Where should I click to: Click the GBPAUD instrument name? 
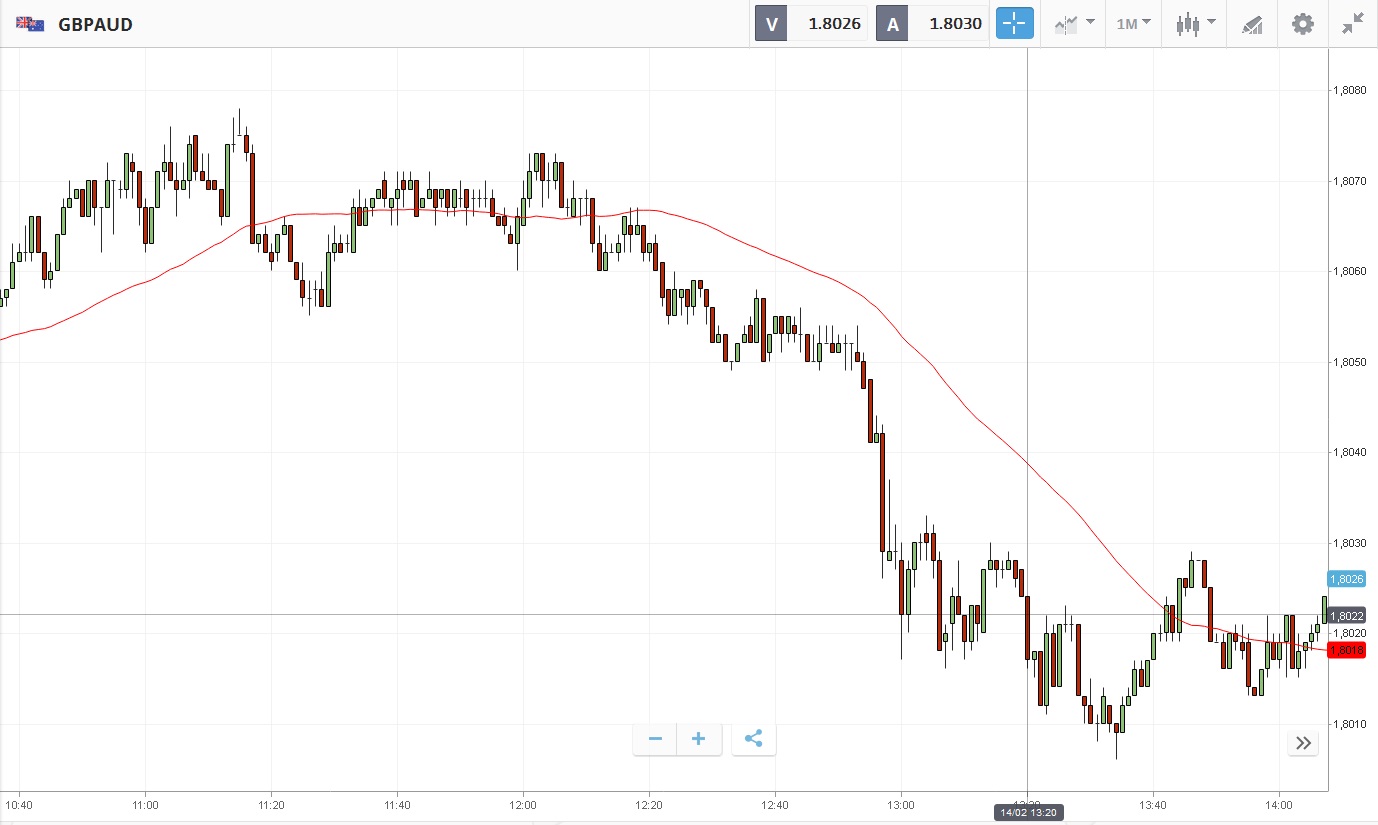[x=95, y=24]
